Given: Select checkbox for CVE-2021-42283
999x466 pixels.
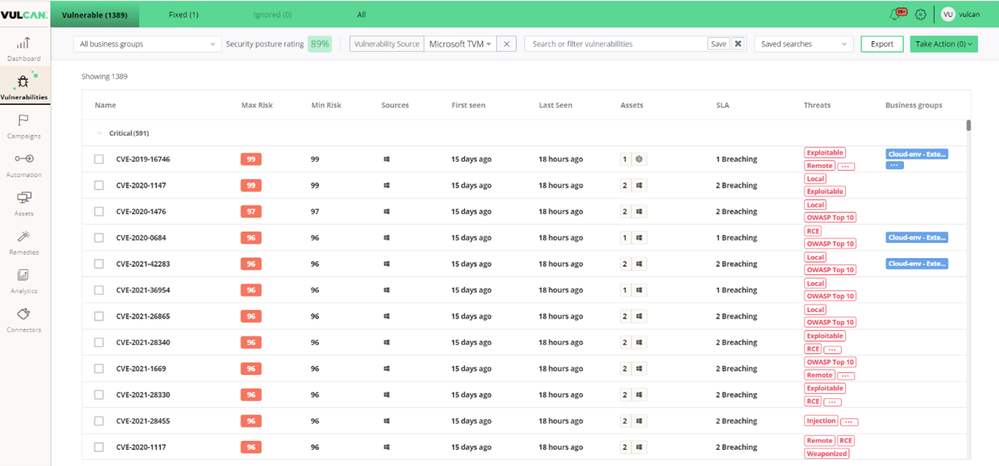Looking at the screenshot, I should point(99,264).
